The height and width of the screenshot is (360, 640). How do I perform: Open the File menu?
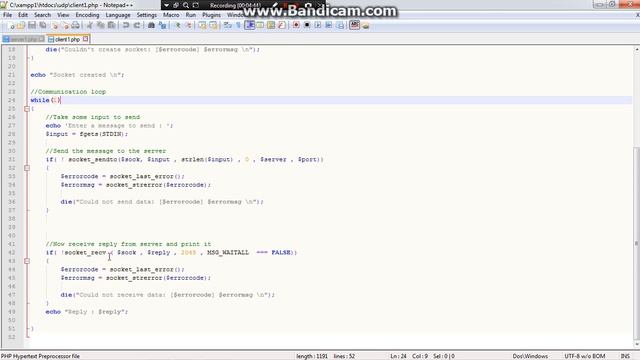pyautogui.click(x=7, y=15)
